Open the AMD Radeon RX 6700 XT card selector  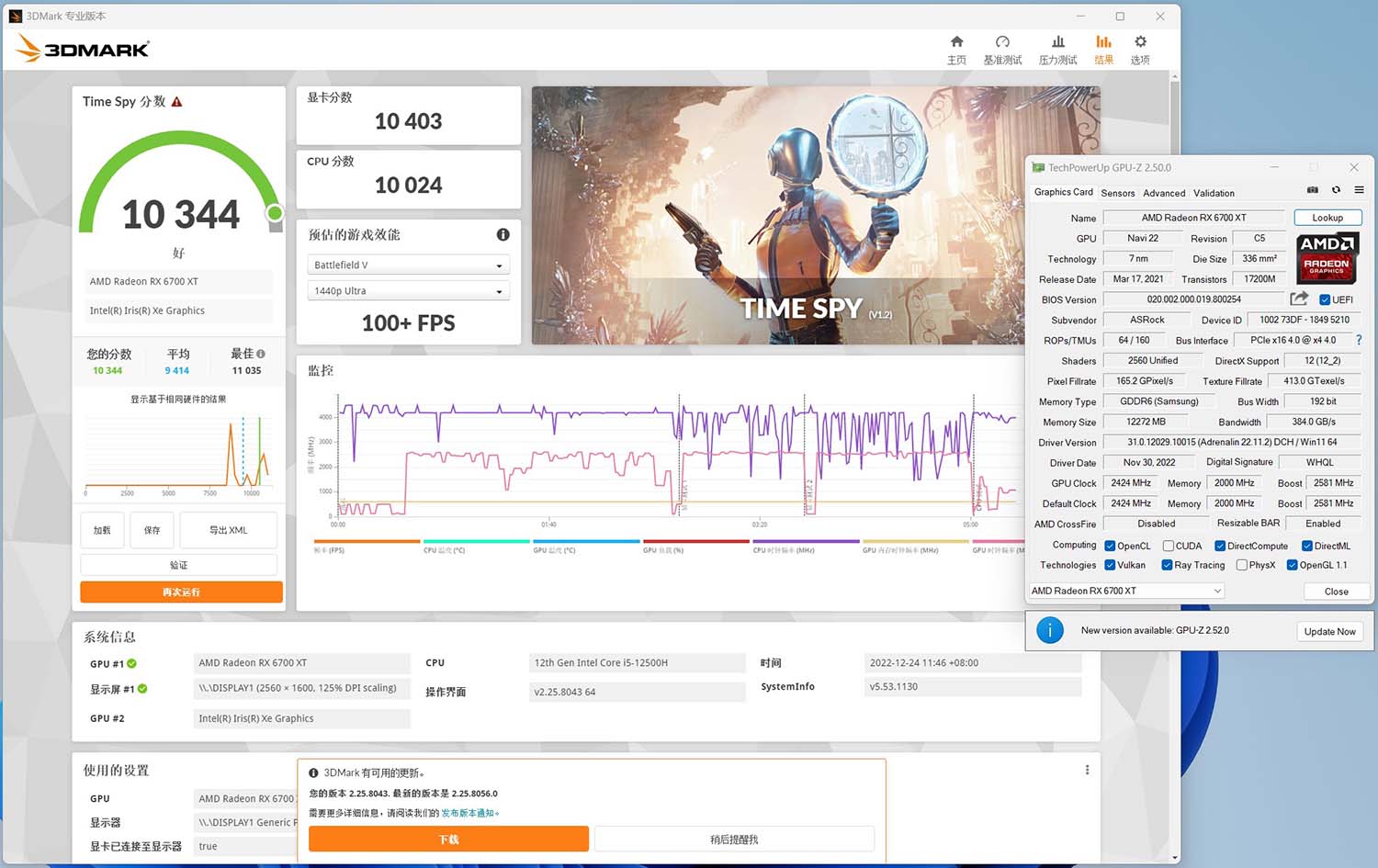tap(1126, 591)
